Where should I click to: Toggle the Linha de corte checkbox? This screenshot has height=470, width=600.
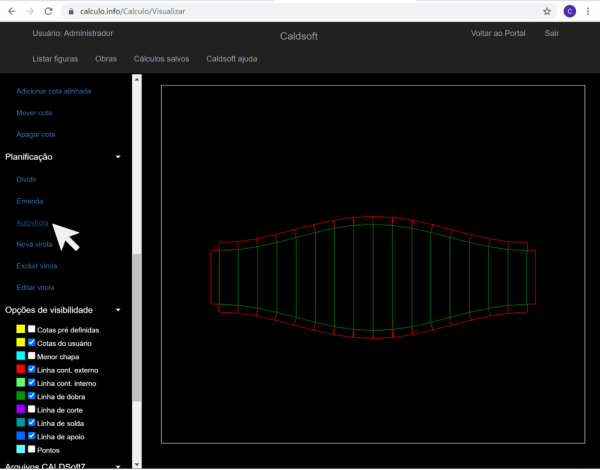click(32, 409)
